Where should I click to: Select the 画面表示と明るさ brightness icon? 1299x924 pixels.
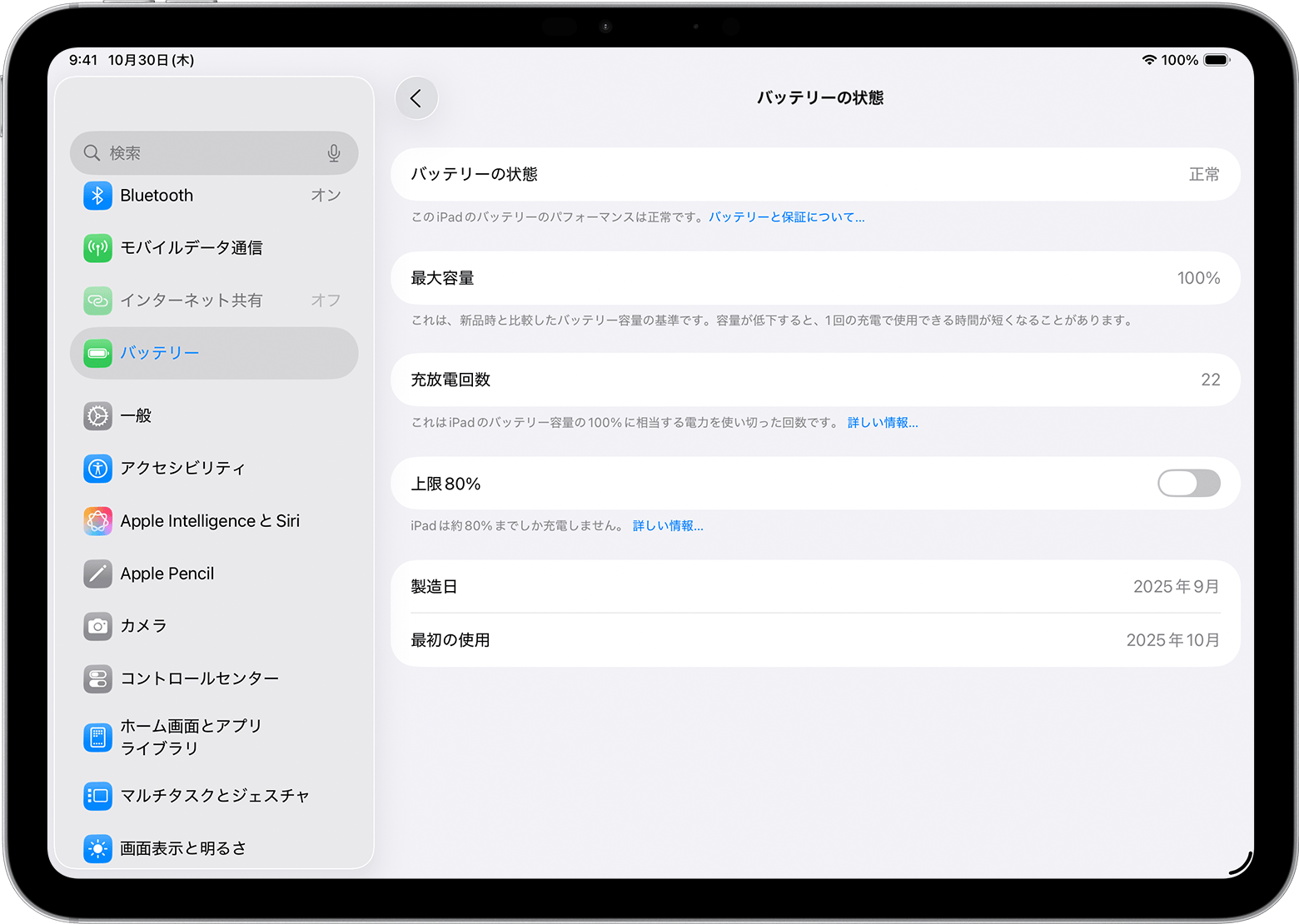[x=97, y=848]
